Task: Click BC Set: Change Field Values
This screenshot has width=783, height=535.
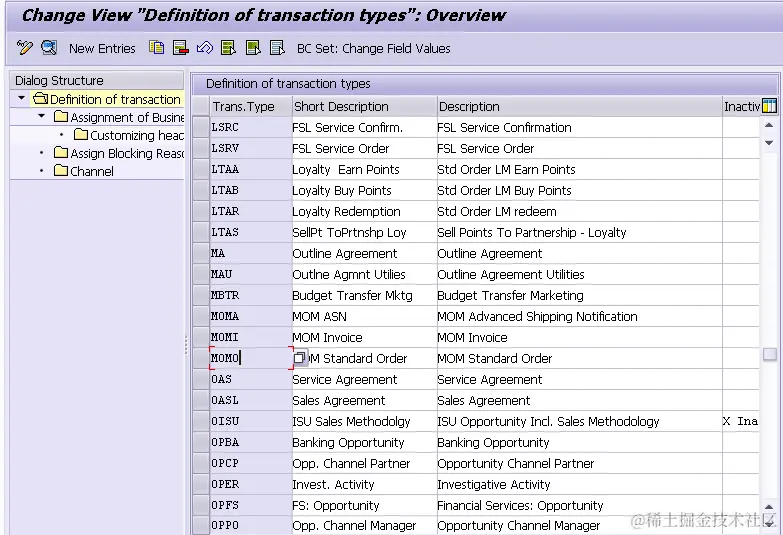Action: tap(374, 48)
